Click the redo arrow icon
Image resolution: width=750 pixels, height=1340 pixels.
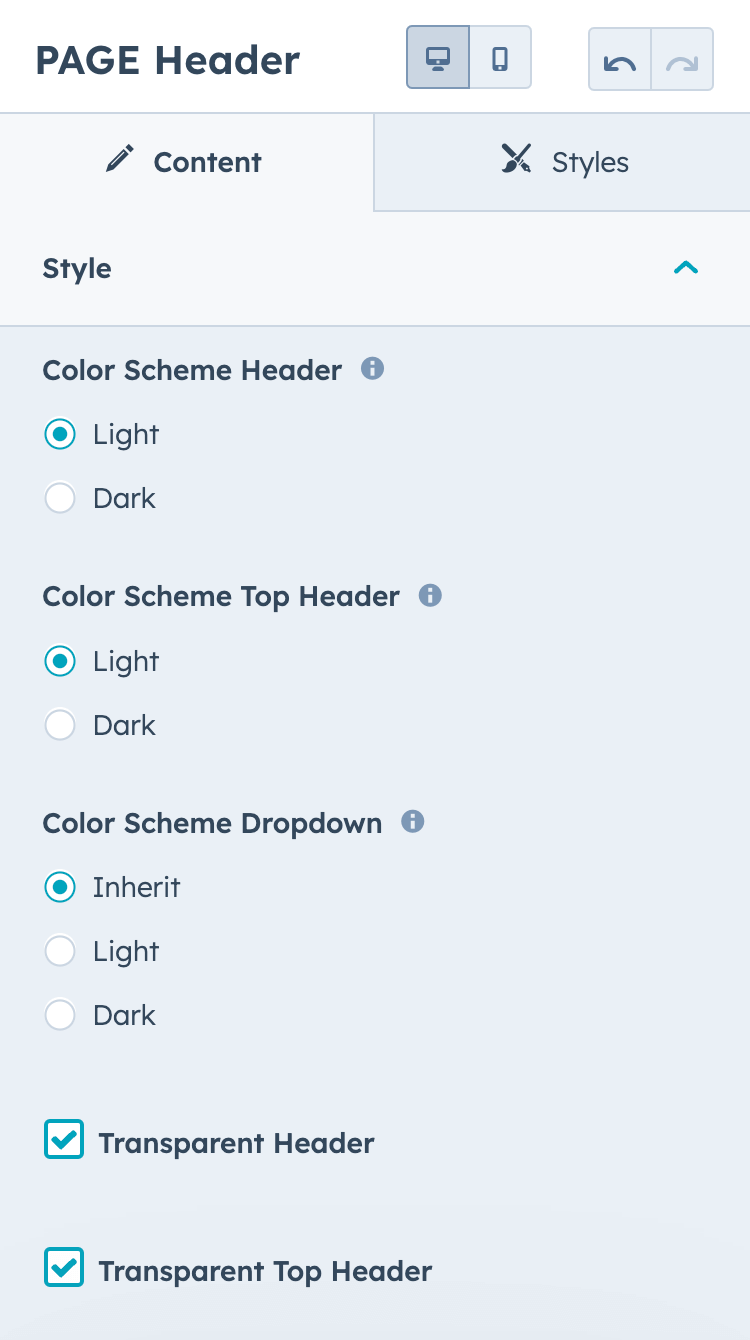tap(682, 61)
